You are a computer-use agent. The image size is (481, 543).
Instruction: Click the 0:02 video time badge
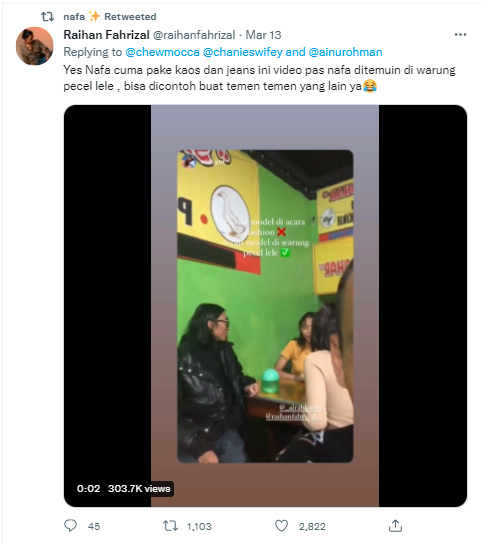tap(88, 489)
